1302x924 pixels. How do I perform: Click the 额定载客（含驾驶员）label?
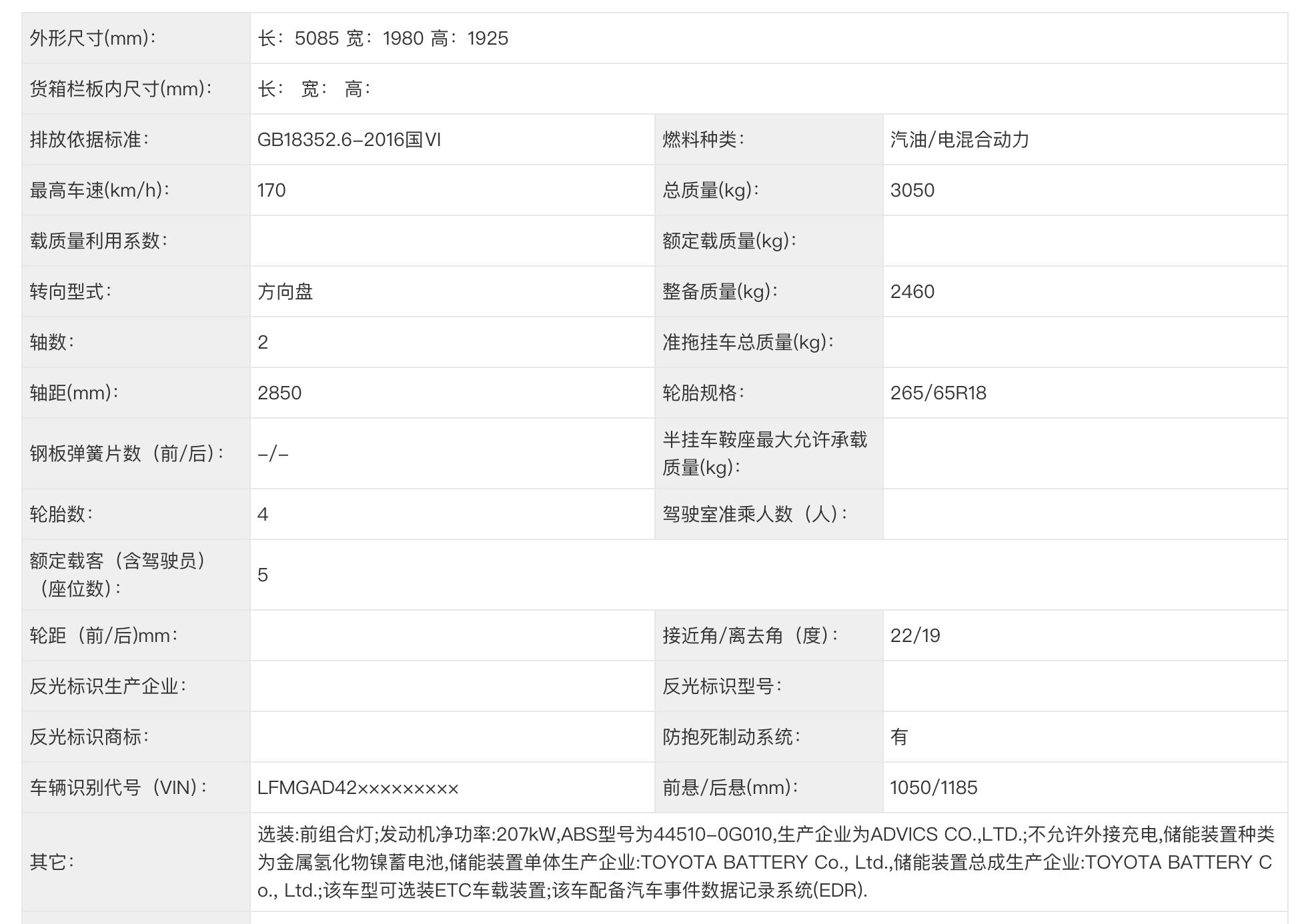pyautogui.click(x=118, y=575)
